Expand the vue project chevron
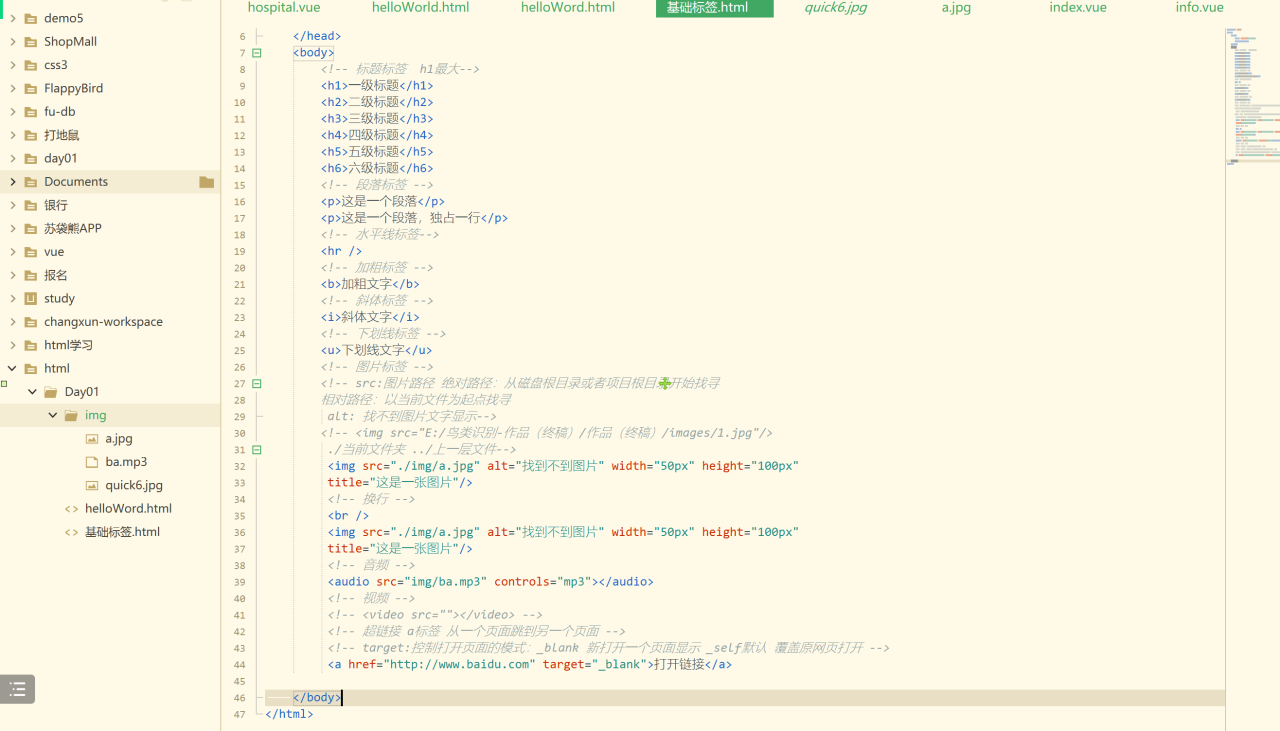1280x731 pixels. 12,252
